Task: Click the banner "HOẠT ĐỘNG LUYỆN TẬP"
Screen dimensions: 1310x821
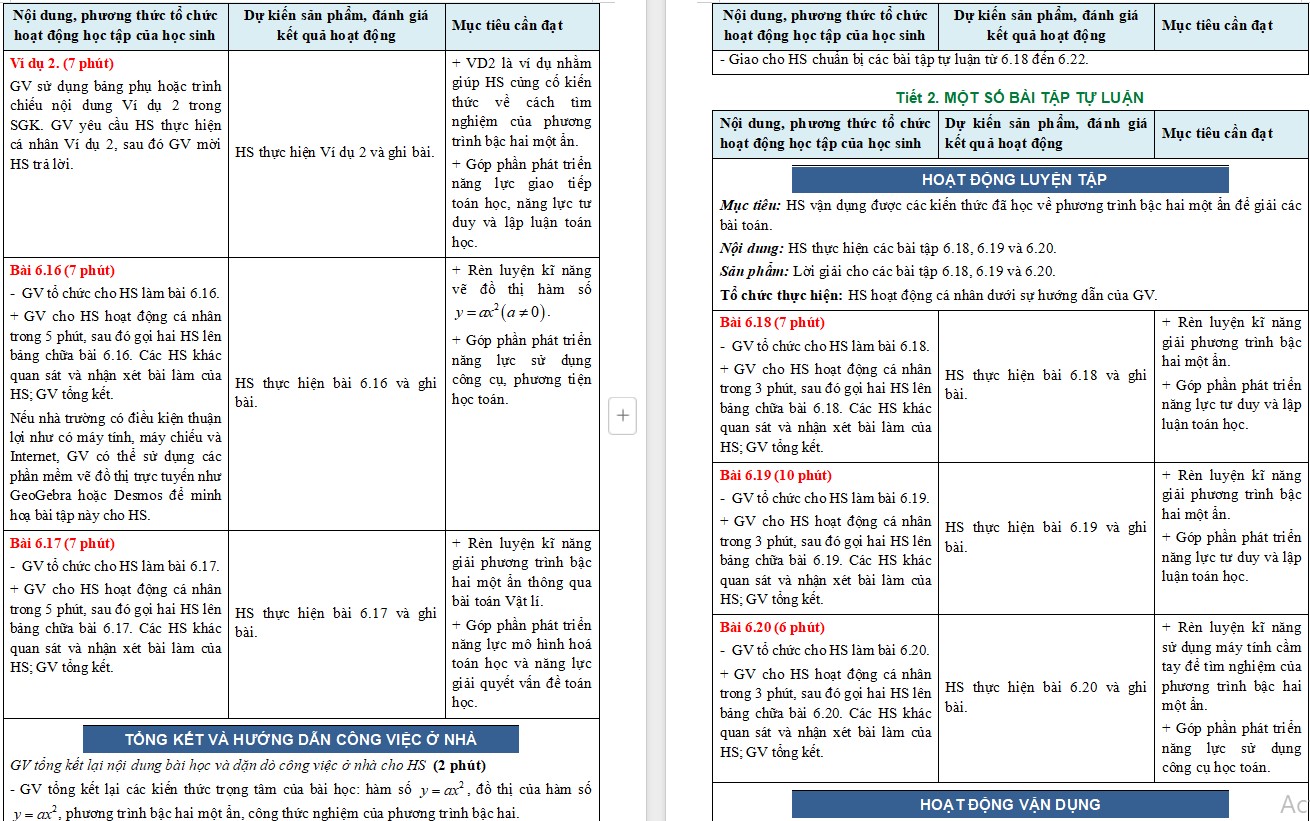Action: [1009, 179]
